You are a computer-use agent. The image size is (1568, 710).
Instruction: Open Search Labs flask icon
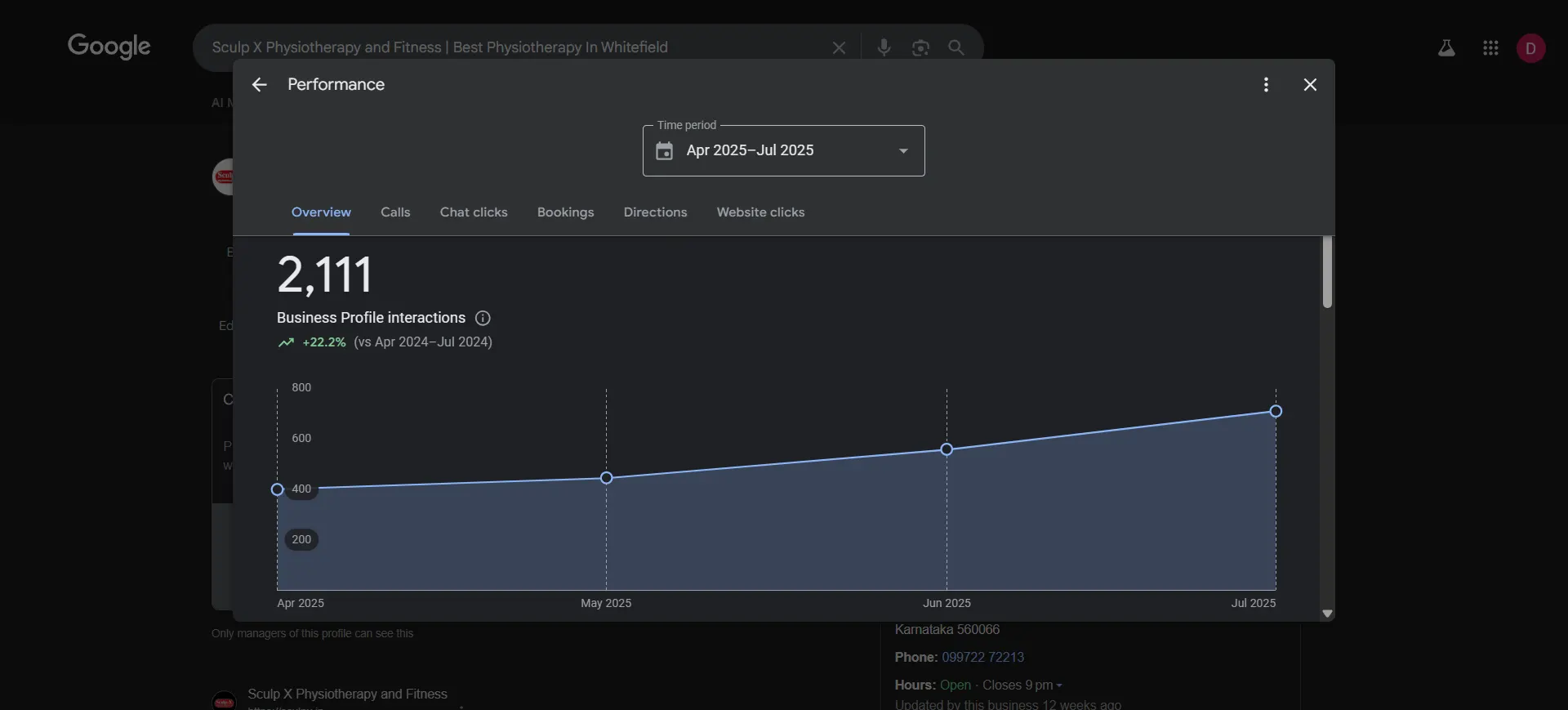click(1446, 48)
